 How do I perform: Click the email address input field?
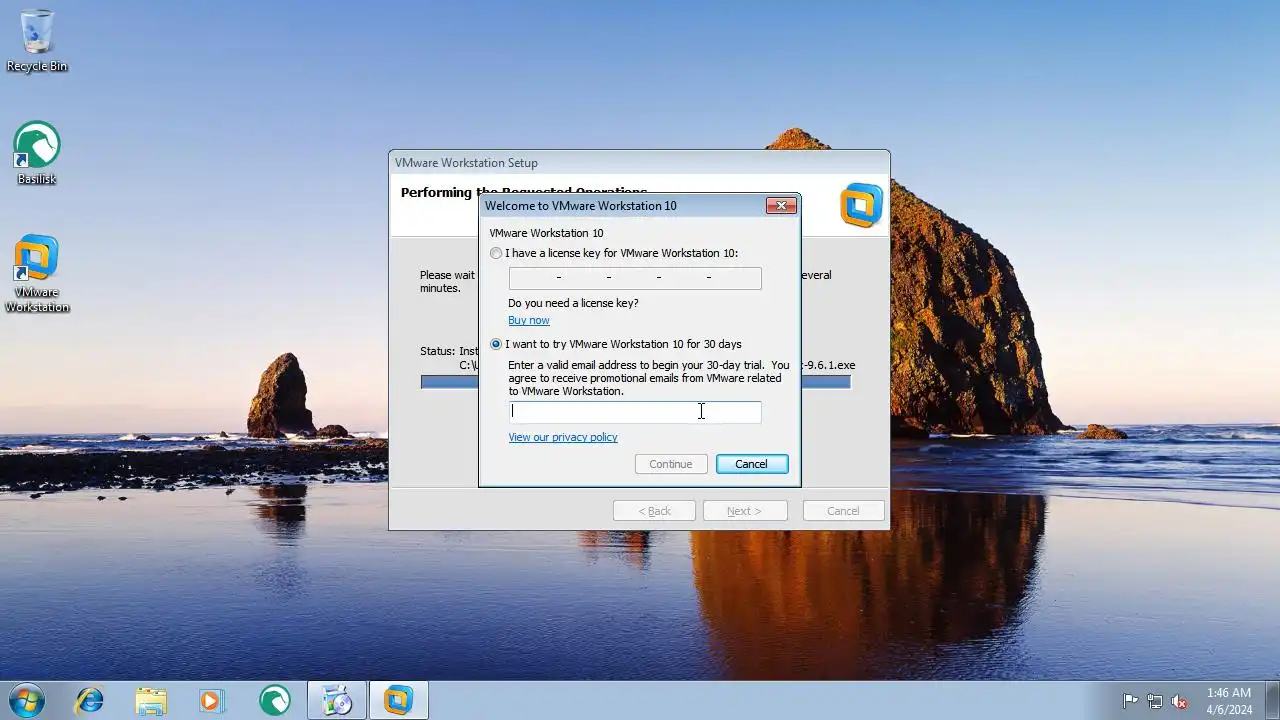[635, 412]
